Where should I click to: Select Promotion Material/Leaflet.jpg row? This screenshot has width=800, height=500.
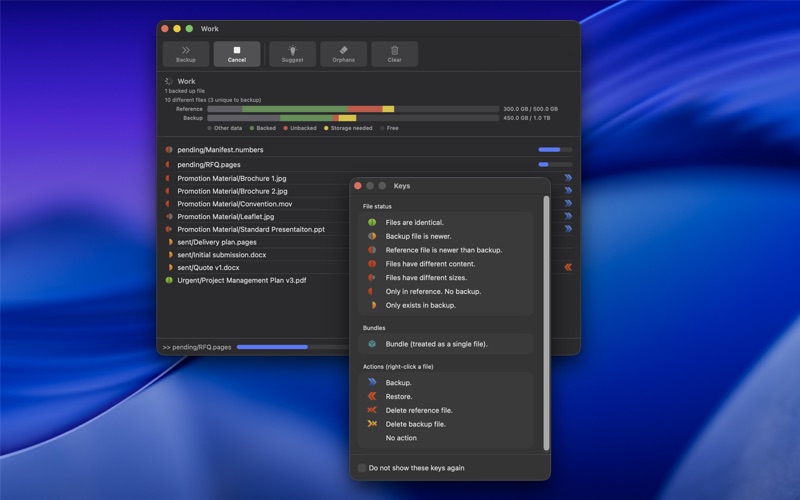click(x=255, y=216)
